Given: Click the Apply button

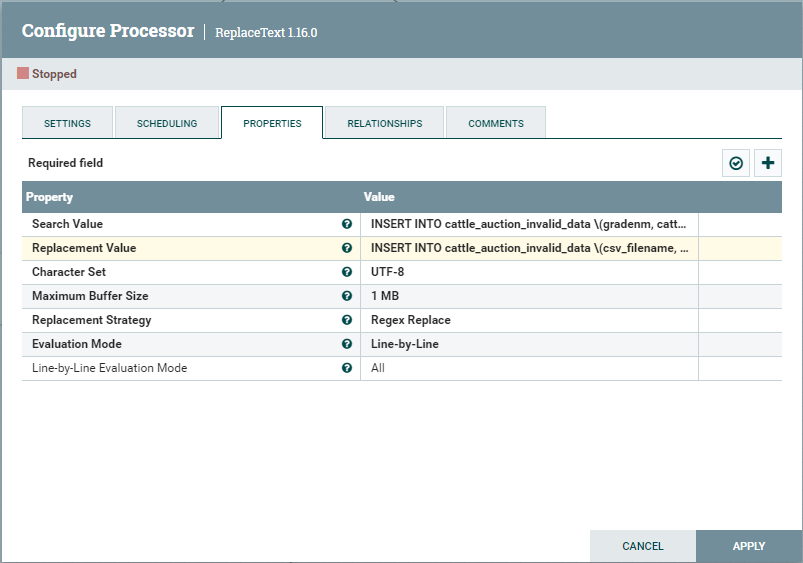Looking at the screenshot, I should coord(749,546).
